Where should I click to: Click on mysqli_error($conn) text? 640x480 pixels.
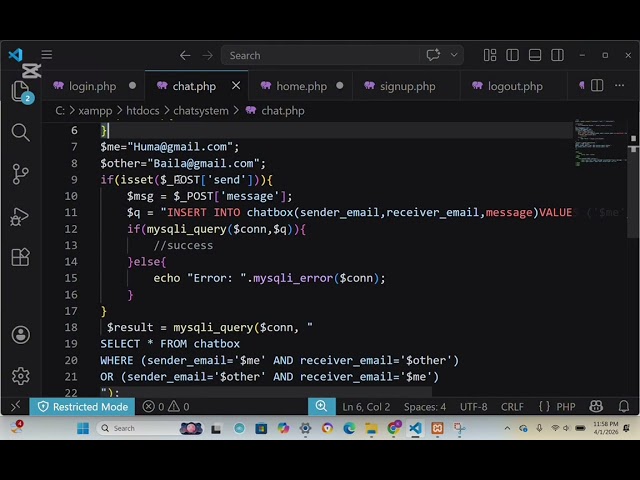pyautogui.click(x=316, y=278)
